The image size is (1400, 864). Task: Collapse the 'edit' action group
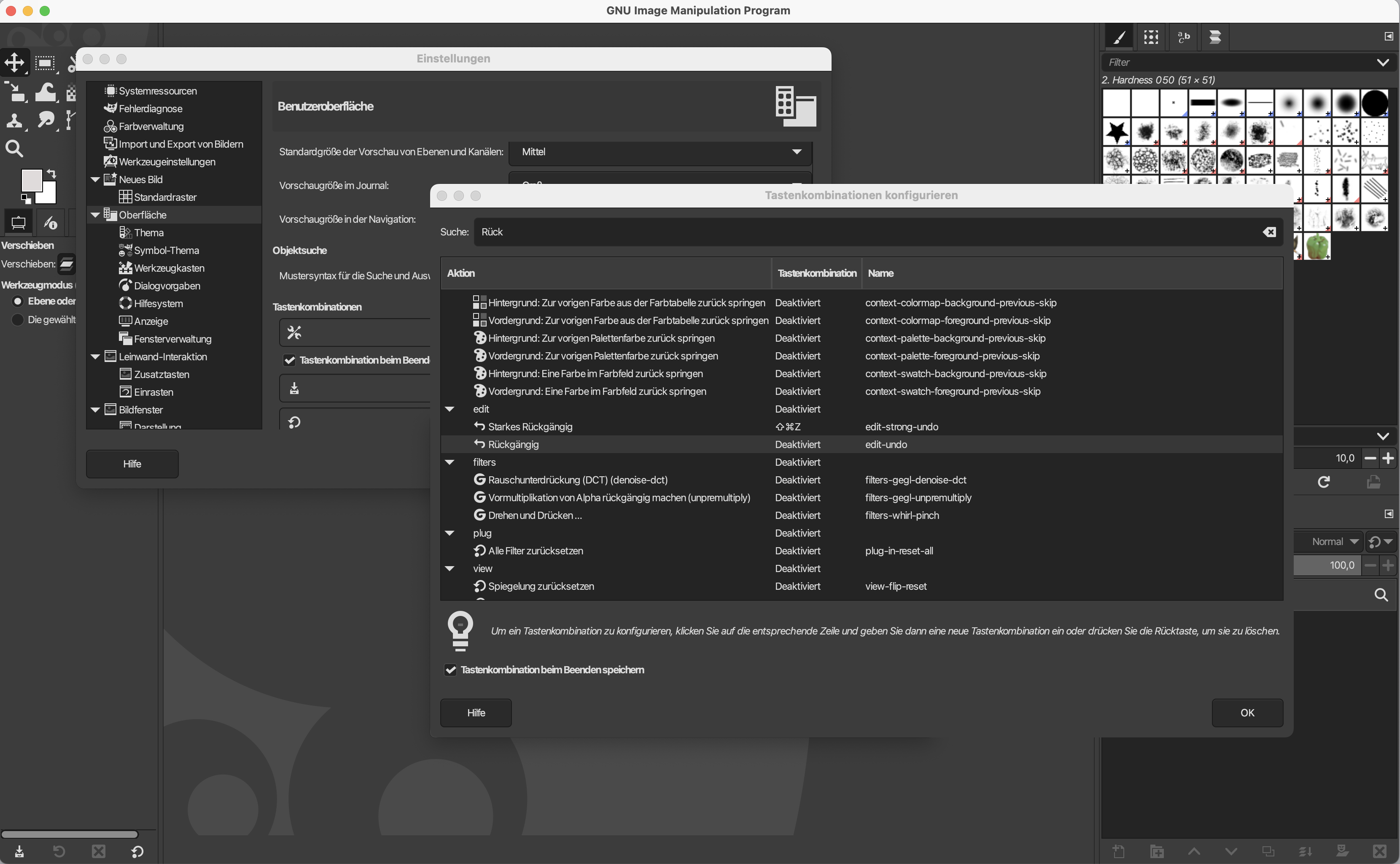point(450,409)
